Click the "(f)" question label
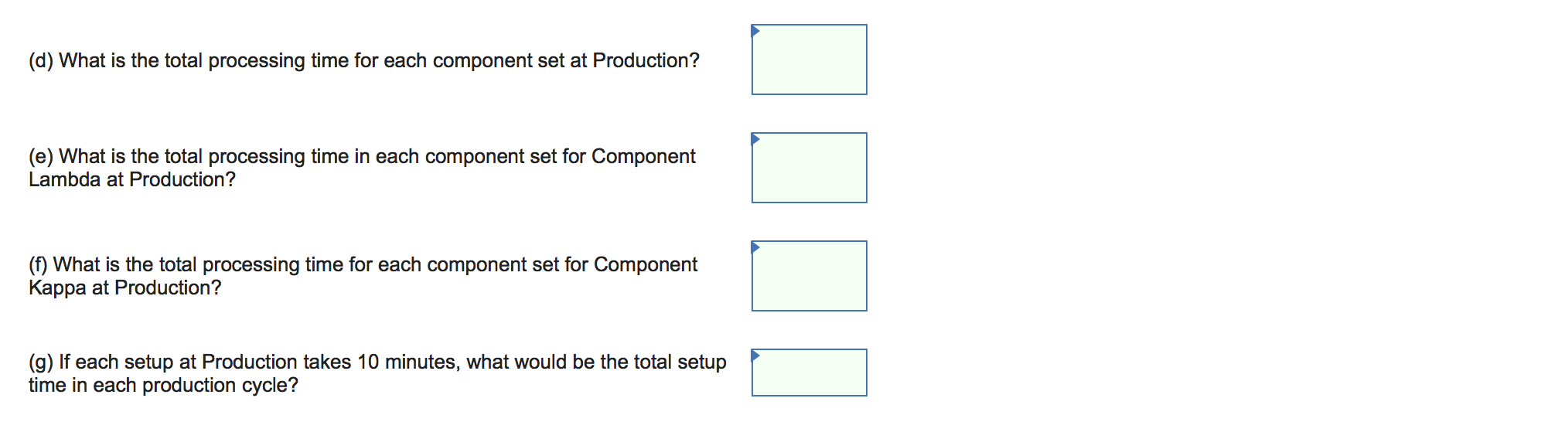 pyautogui.click(x=39, y=264)
